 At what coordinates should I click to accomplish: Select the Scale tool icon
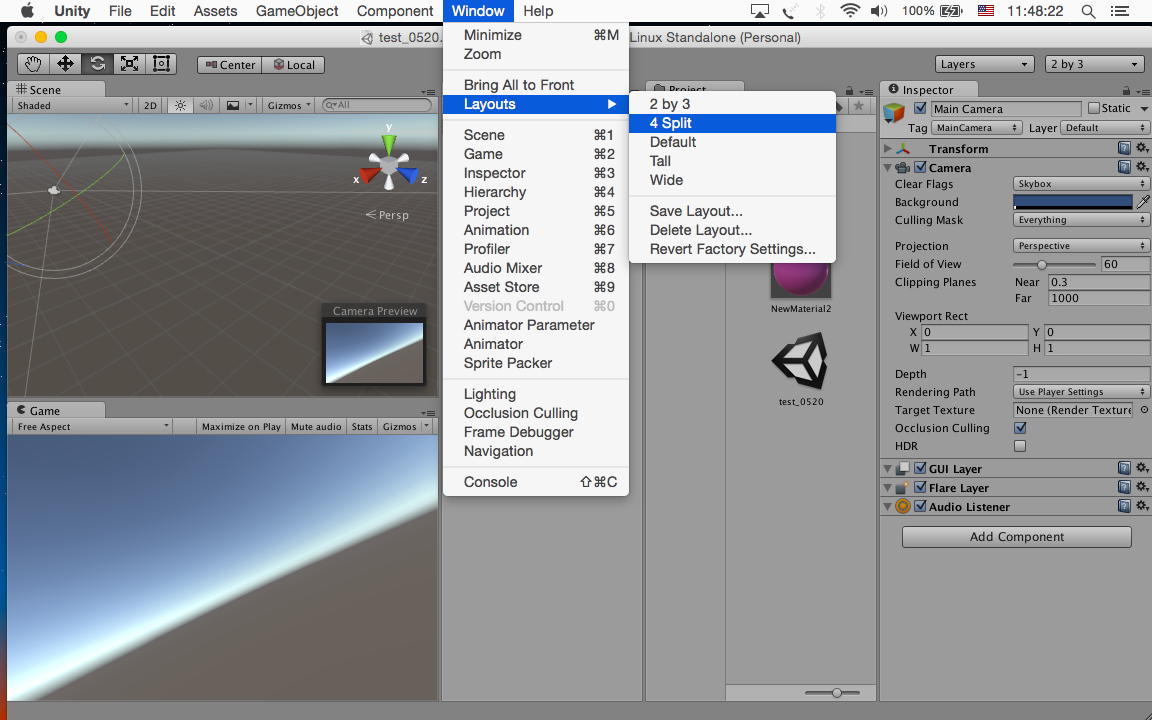(129, 64)
